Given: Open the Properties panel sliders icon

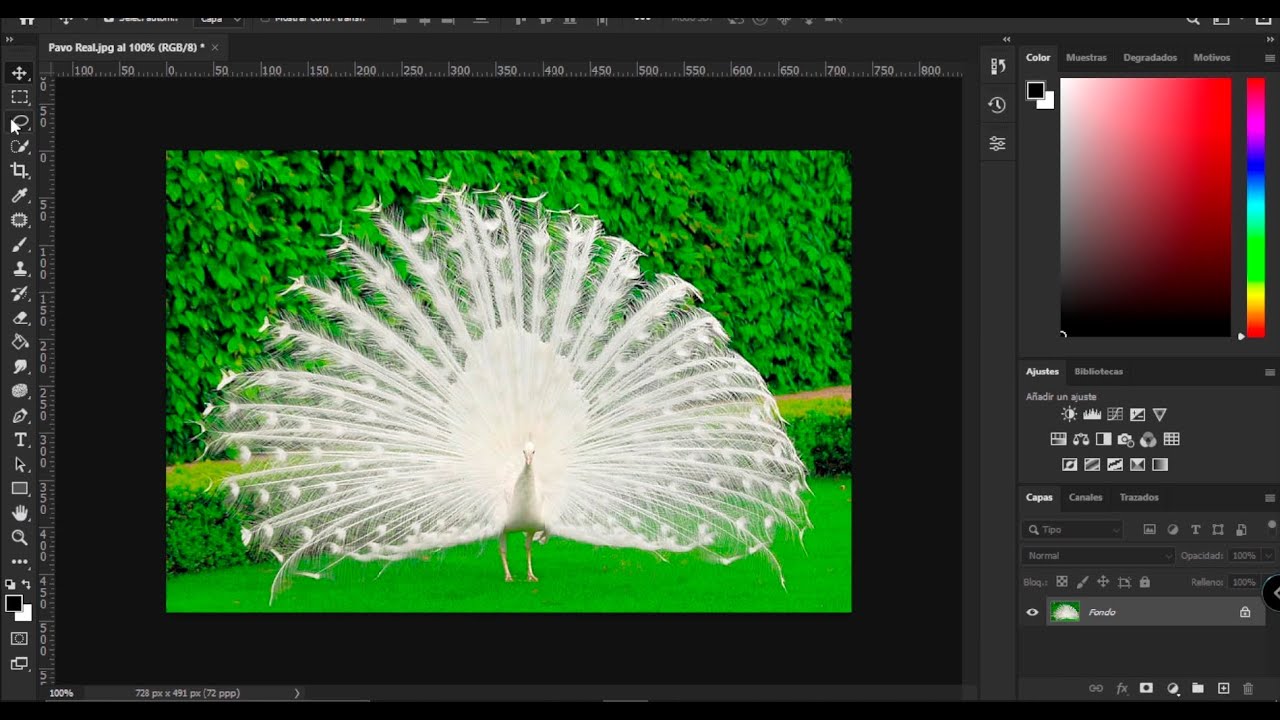Looking at the screenshot, I should pyautogui.click(x=997, y=144).
